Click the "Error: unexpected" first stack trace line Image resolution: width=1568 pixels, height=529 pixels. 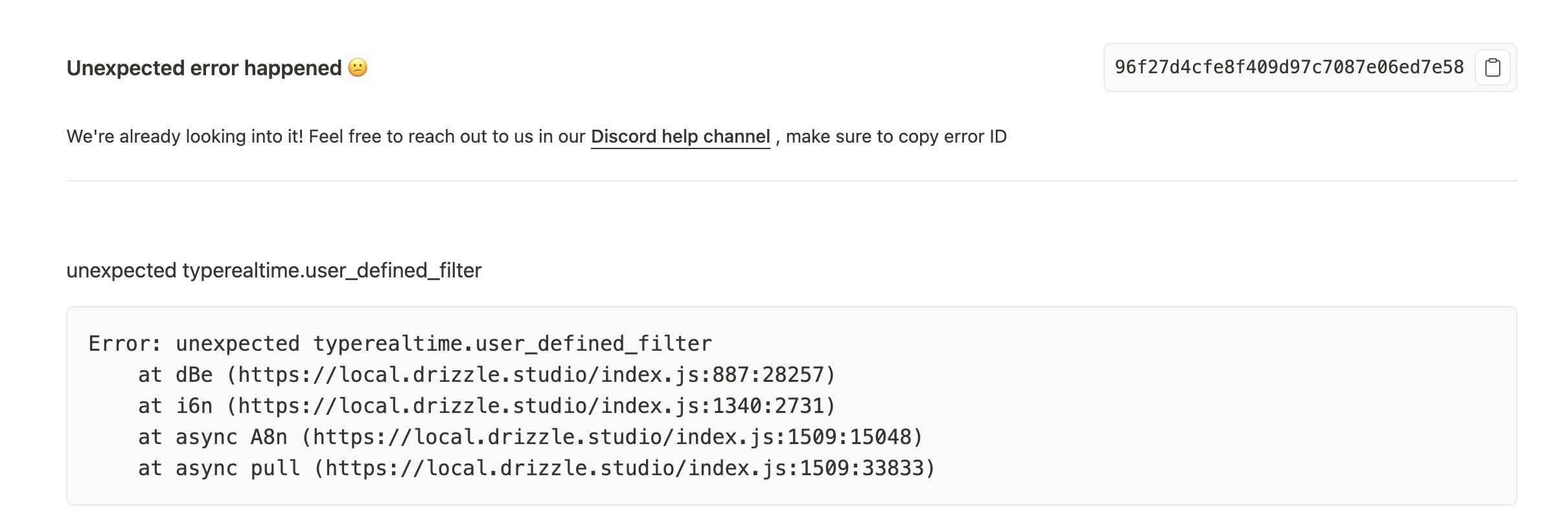[x=400, y=344]
